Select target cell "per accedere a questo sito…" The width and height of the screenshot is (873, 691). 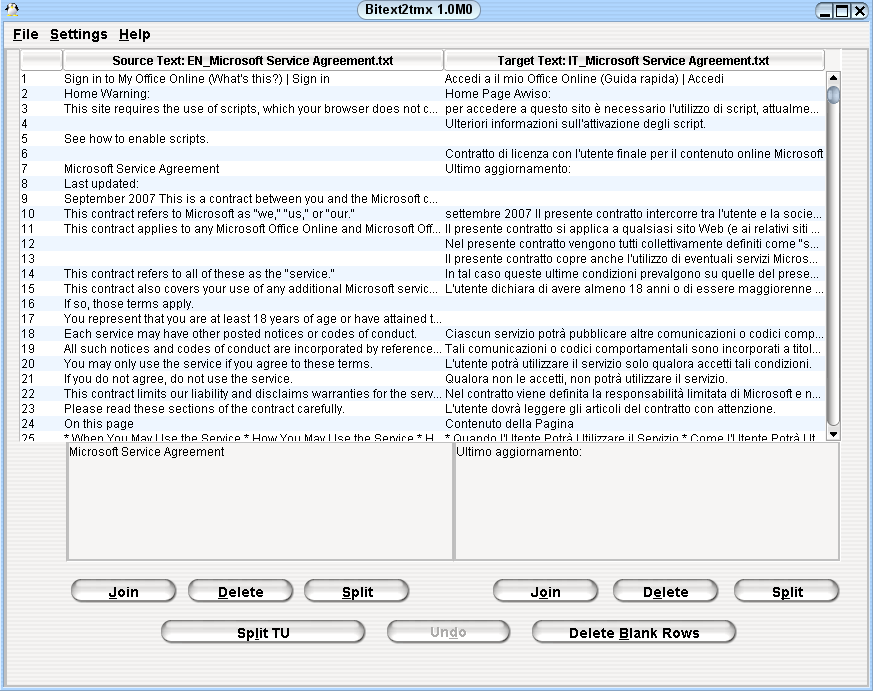634,109
